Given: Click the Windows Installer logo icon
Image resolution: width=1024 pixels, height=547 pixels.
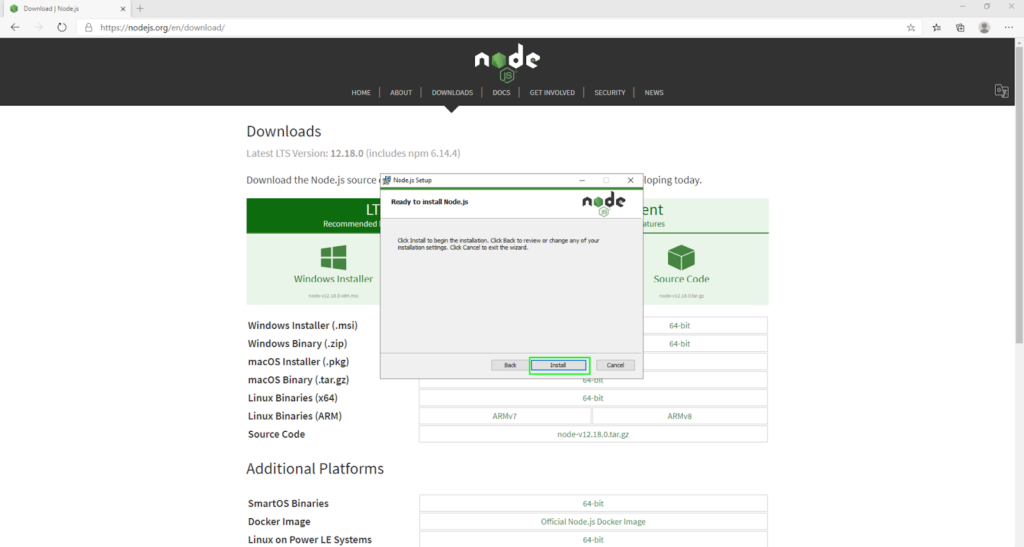Looking at the screenshot, I should click(333, 257).
